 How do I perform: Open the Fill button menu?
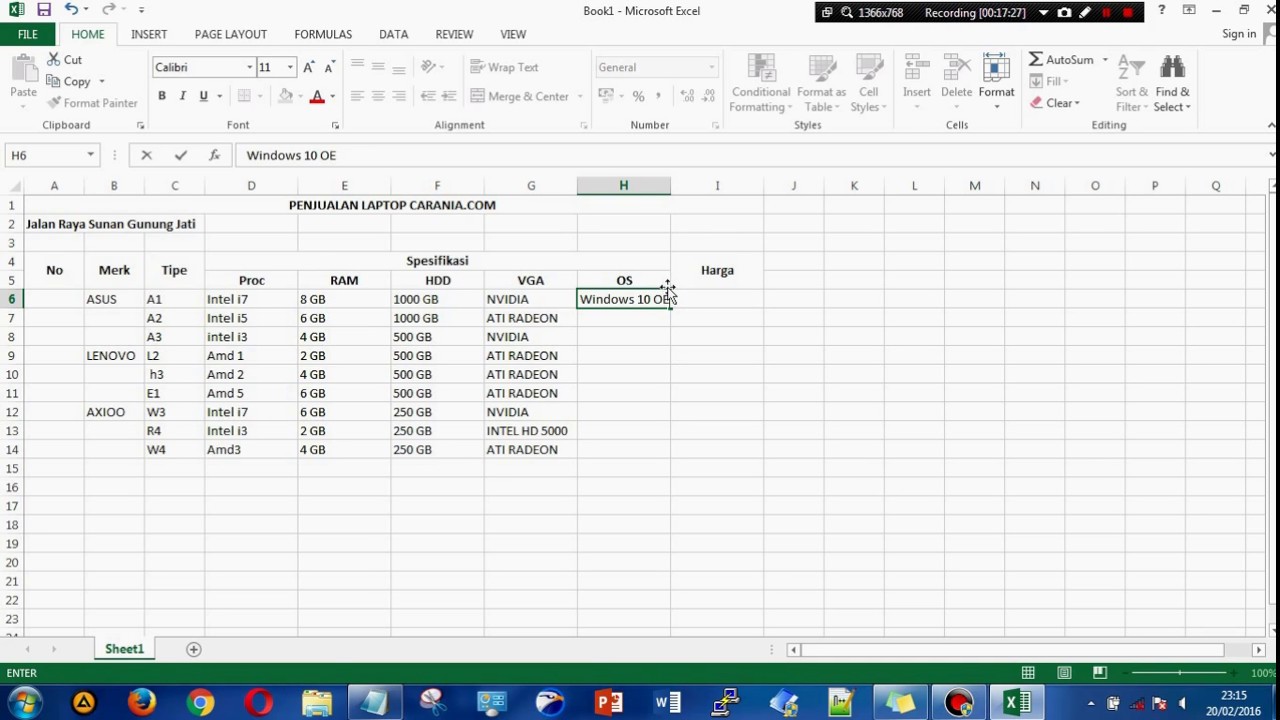(x=1048, y=81)
